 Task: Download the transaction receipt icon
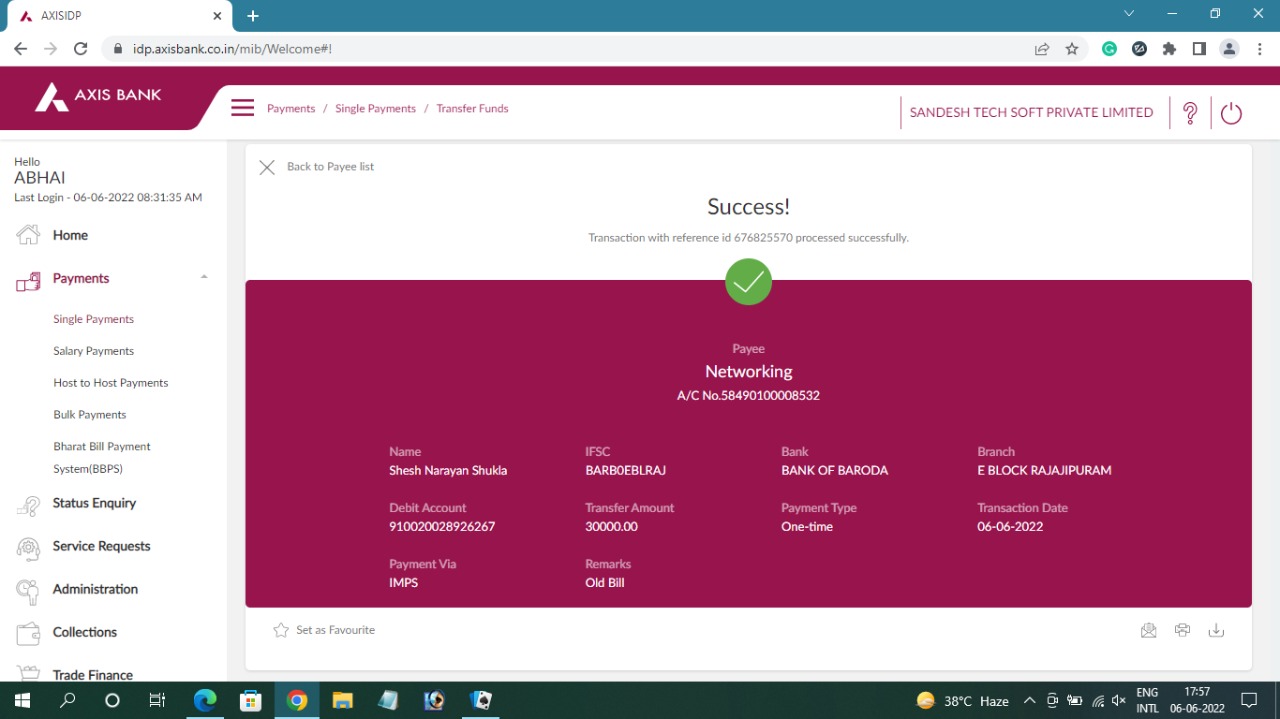tap(1216, 630)
